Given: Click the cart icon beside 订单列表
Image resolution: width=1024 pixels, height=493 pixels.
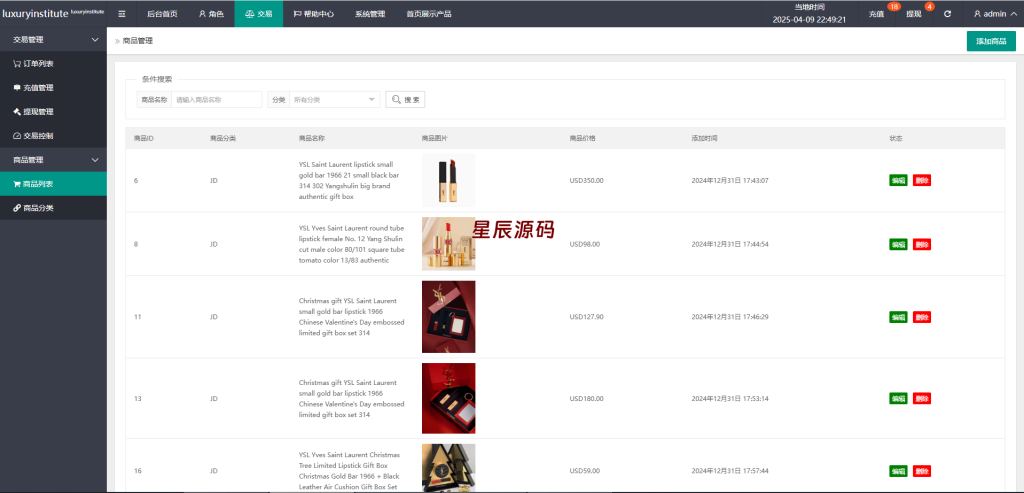Looking at the screenshot, I should coord(17,64).
